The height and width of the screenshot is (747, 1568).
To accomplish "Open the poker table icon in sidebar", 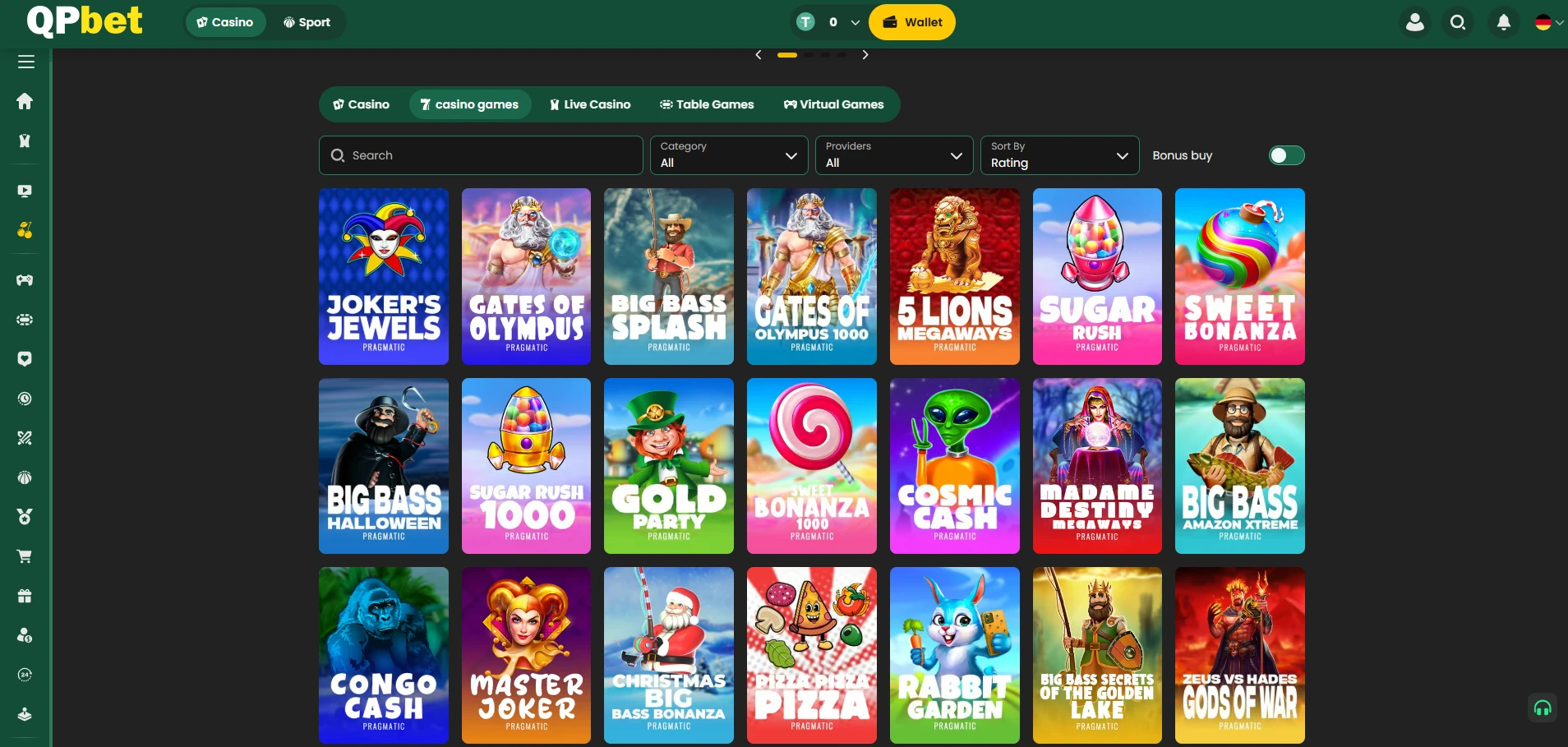I will [x=25, y=320].
